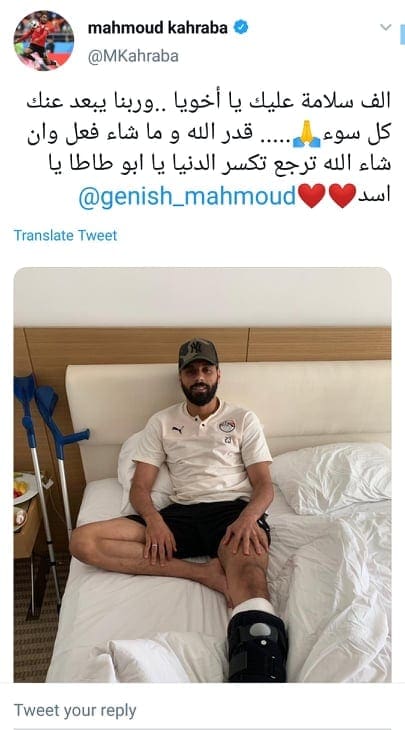Expand the tweet options chevron

click(x=385, y=27)
